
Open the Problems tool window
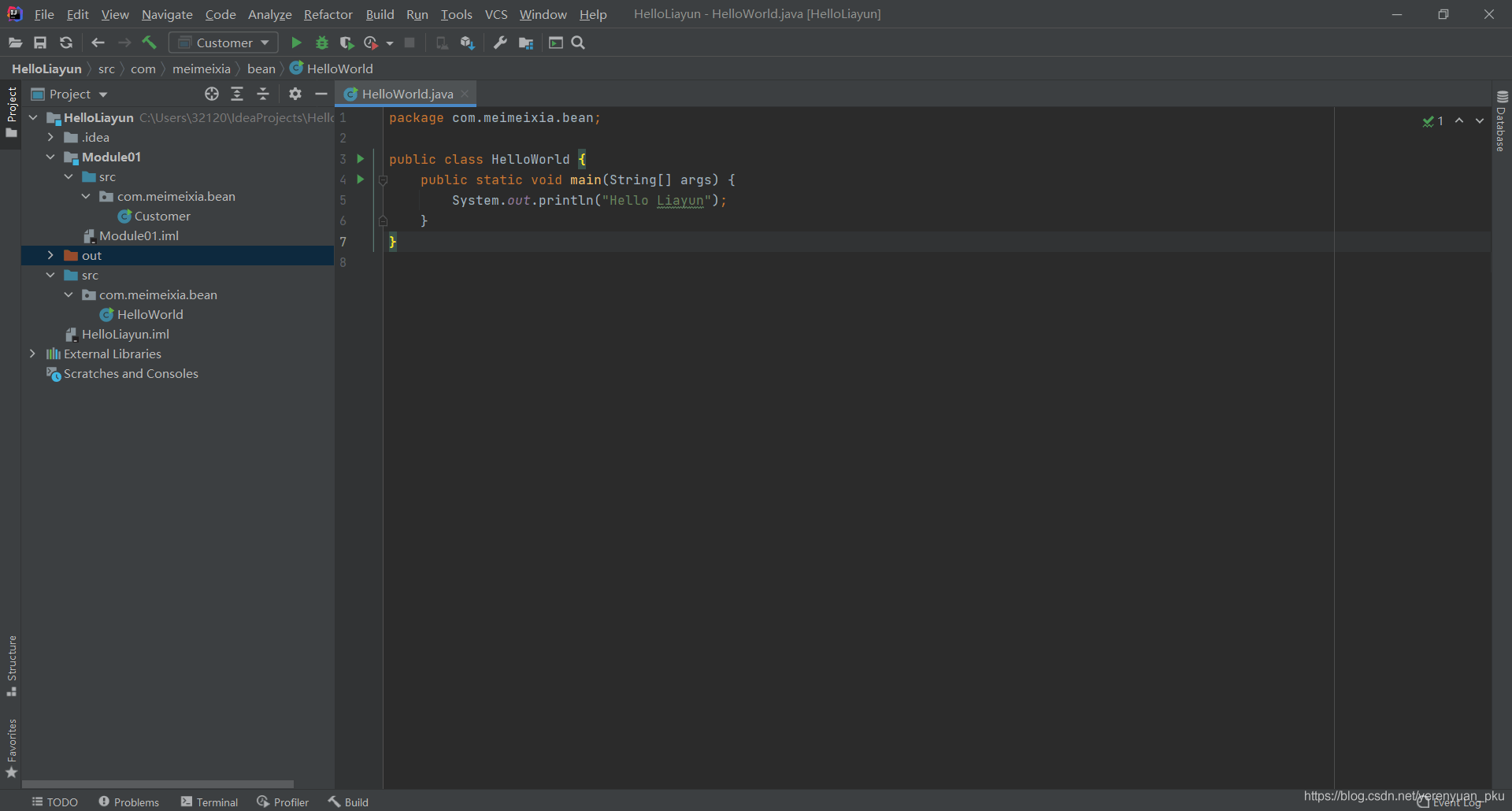click(129, 802)
